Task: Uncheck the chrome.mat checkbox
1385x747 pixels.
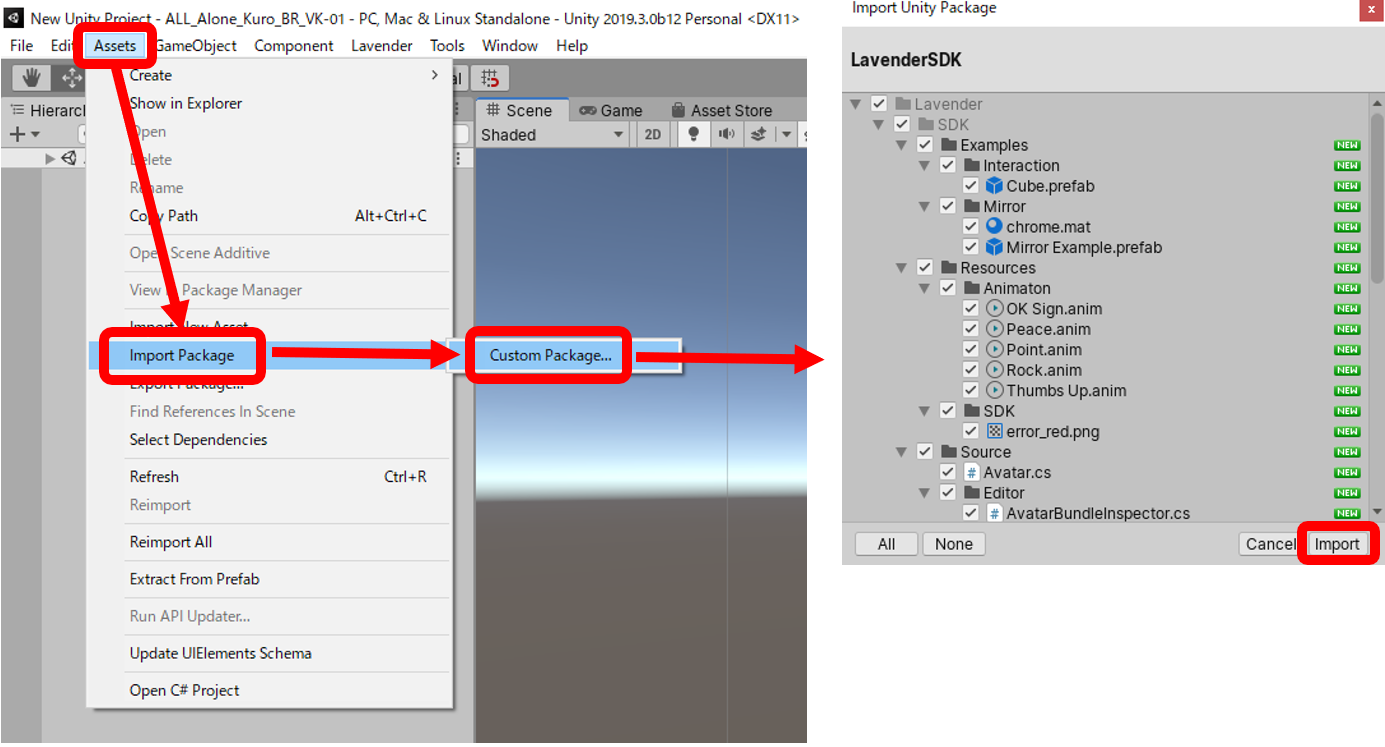Action: [970, 227]
